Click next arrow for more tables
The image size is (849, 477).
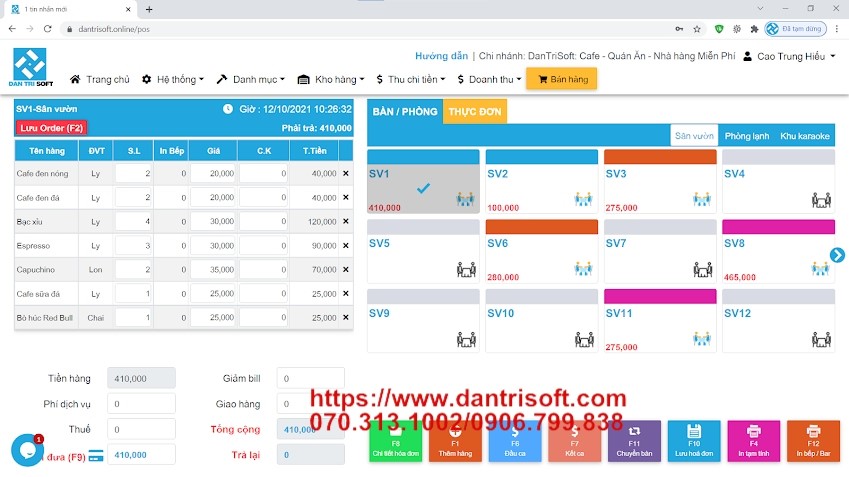837,254
